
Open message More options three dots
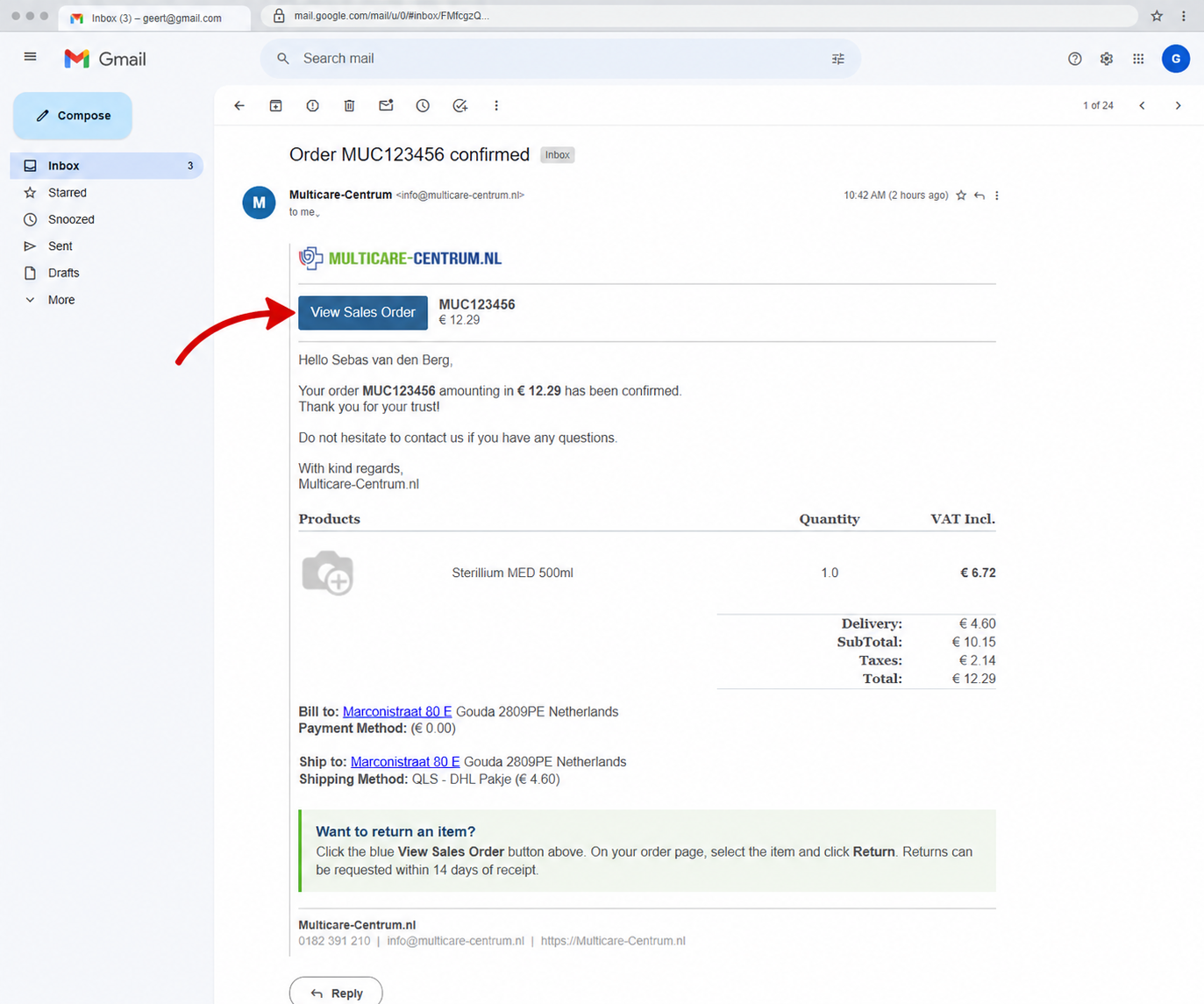click(997, 196)
